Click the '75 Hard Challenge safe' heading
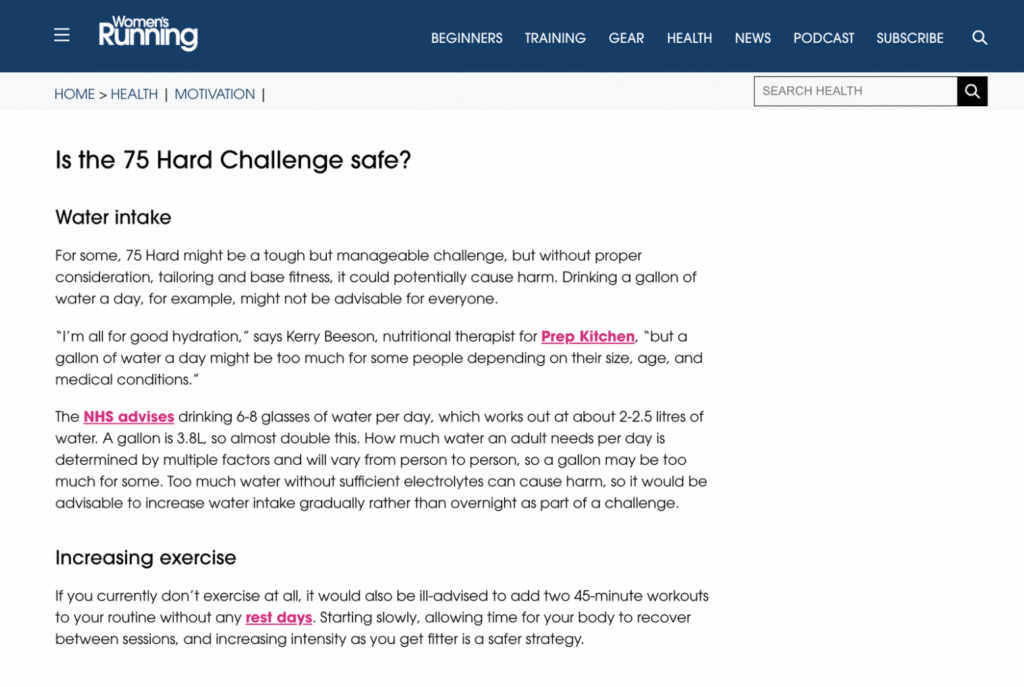 233,160
